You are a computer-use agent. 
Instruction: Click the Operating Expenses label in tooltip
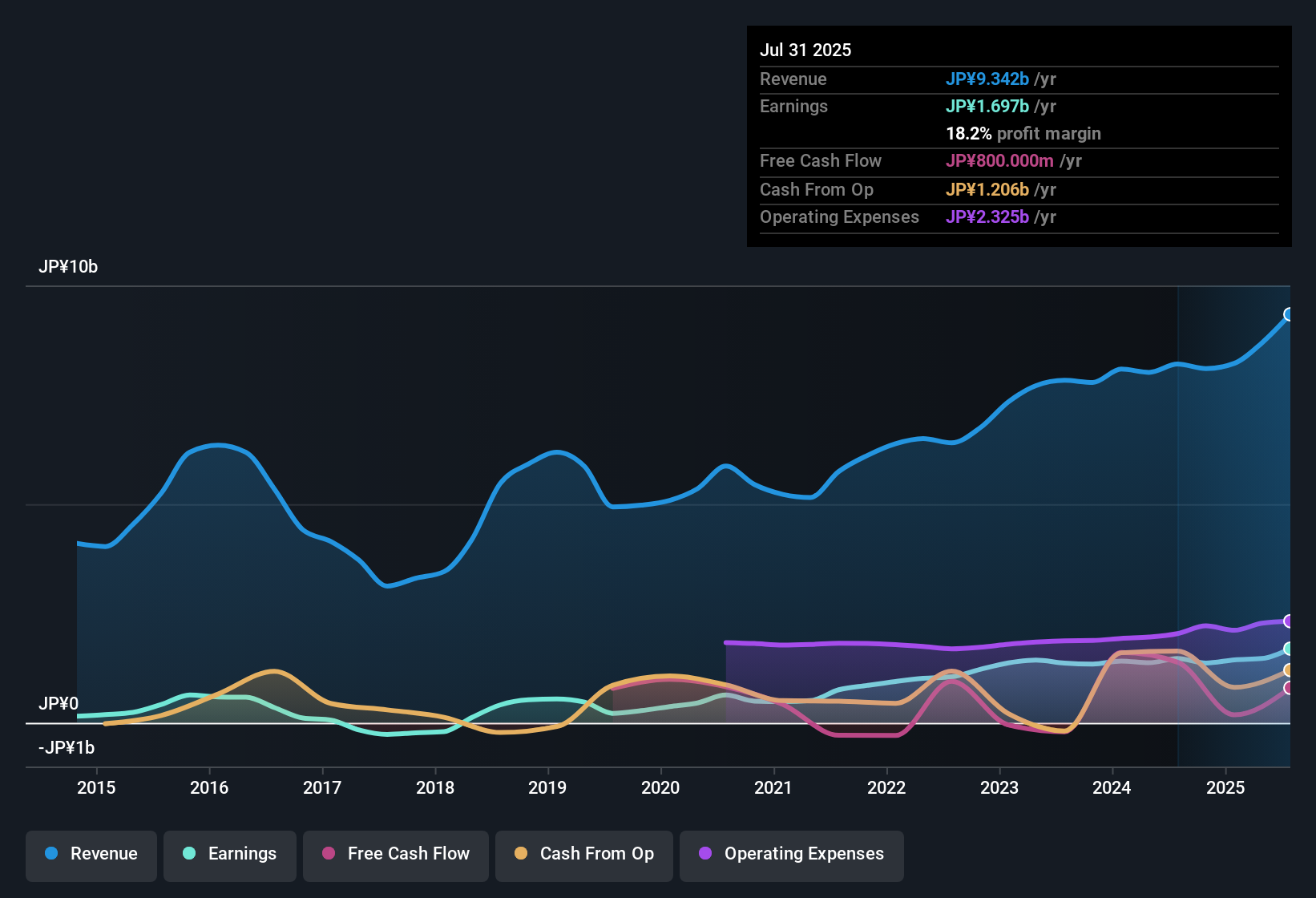pos(839,217)
